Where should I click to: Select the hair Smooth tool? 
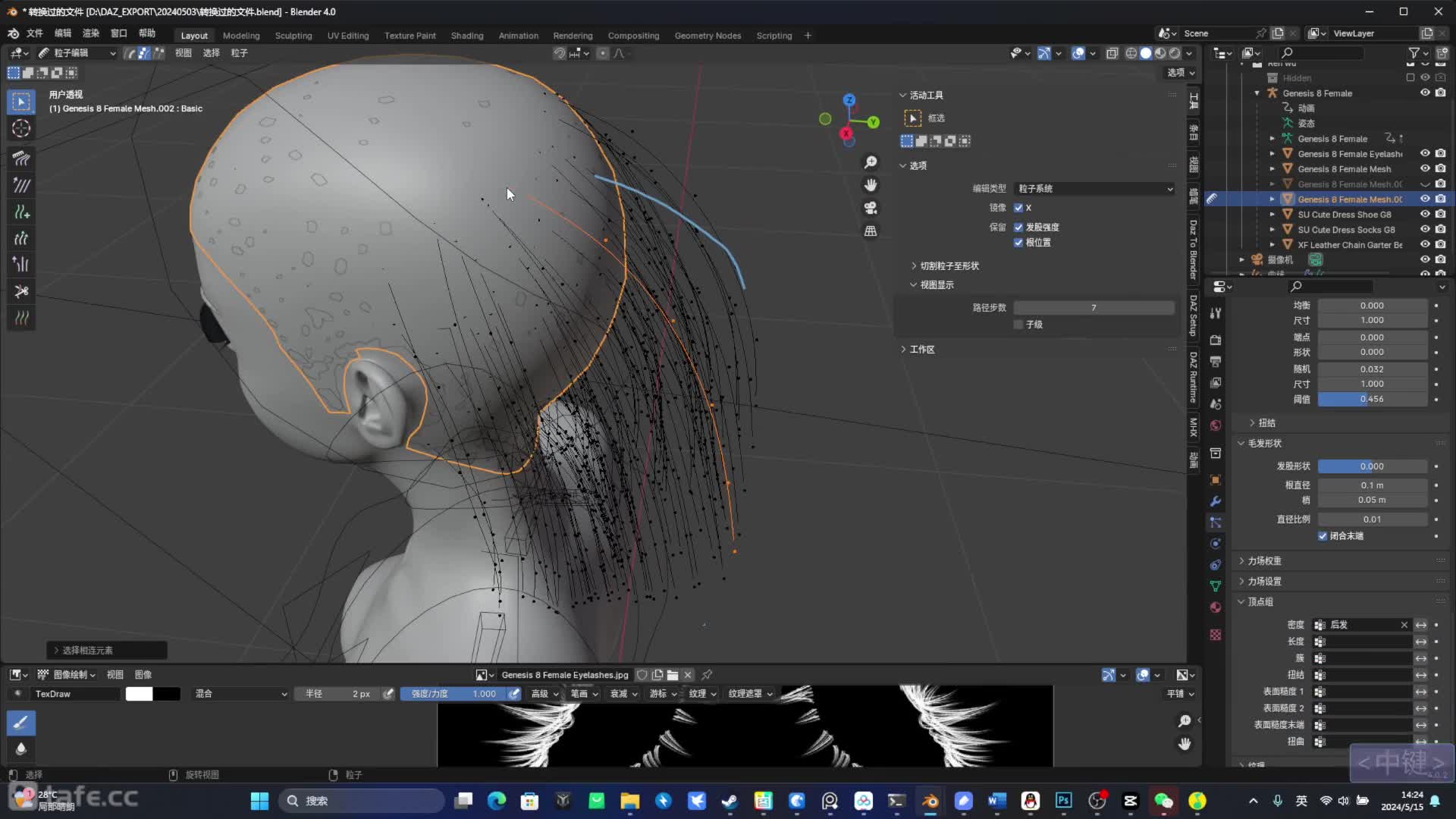click(x=21, y=185)
